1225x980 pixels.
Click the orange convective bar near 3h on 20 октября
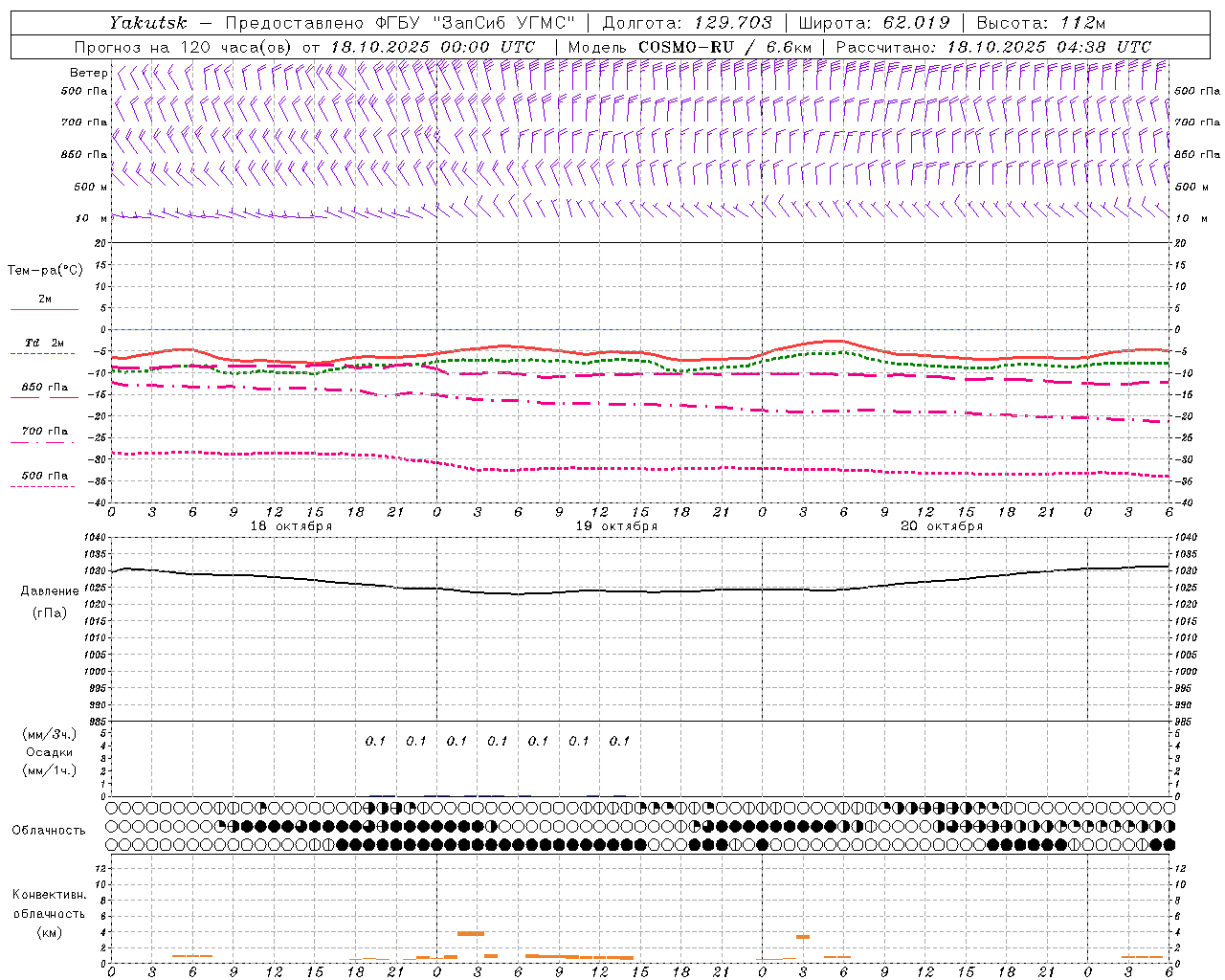(x=803, y=936)
